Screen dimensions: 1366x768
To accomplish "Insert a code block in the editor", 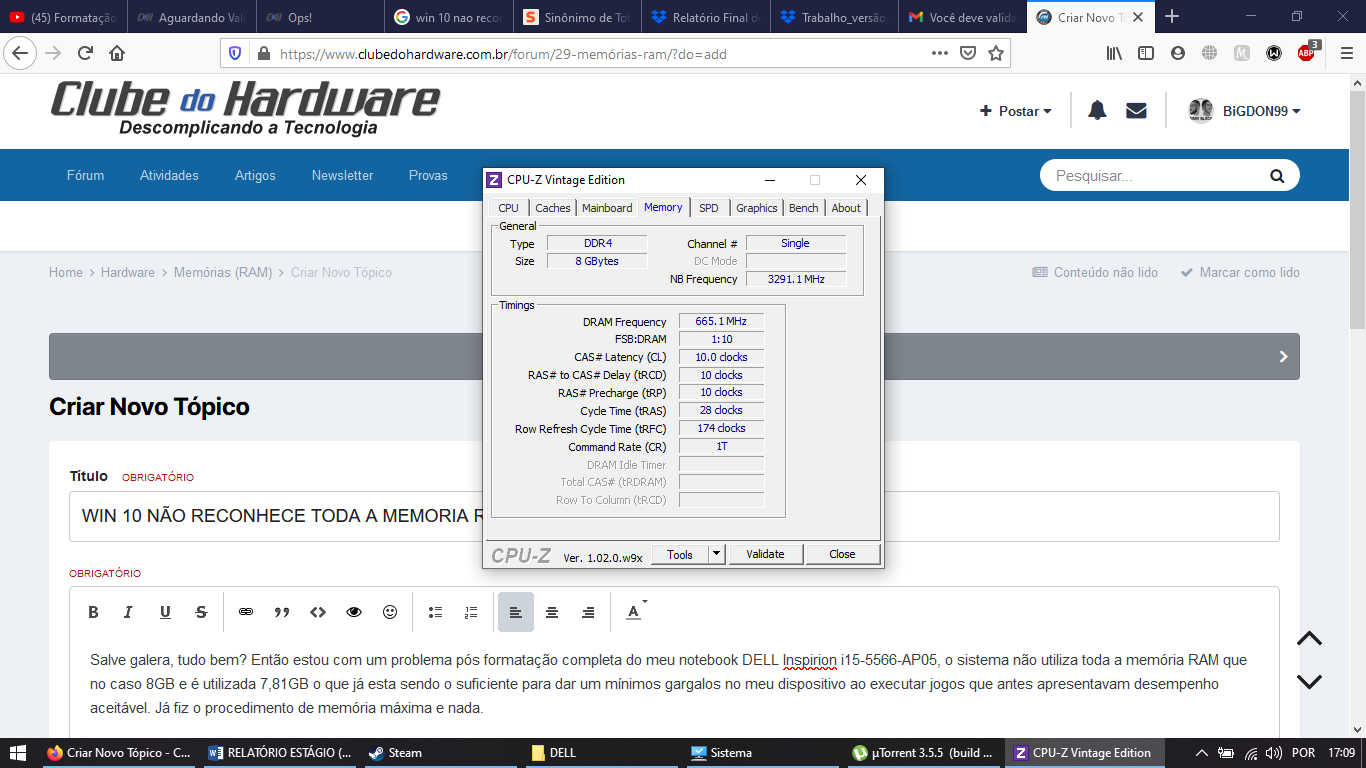I will [x=318, y=612].
